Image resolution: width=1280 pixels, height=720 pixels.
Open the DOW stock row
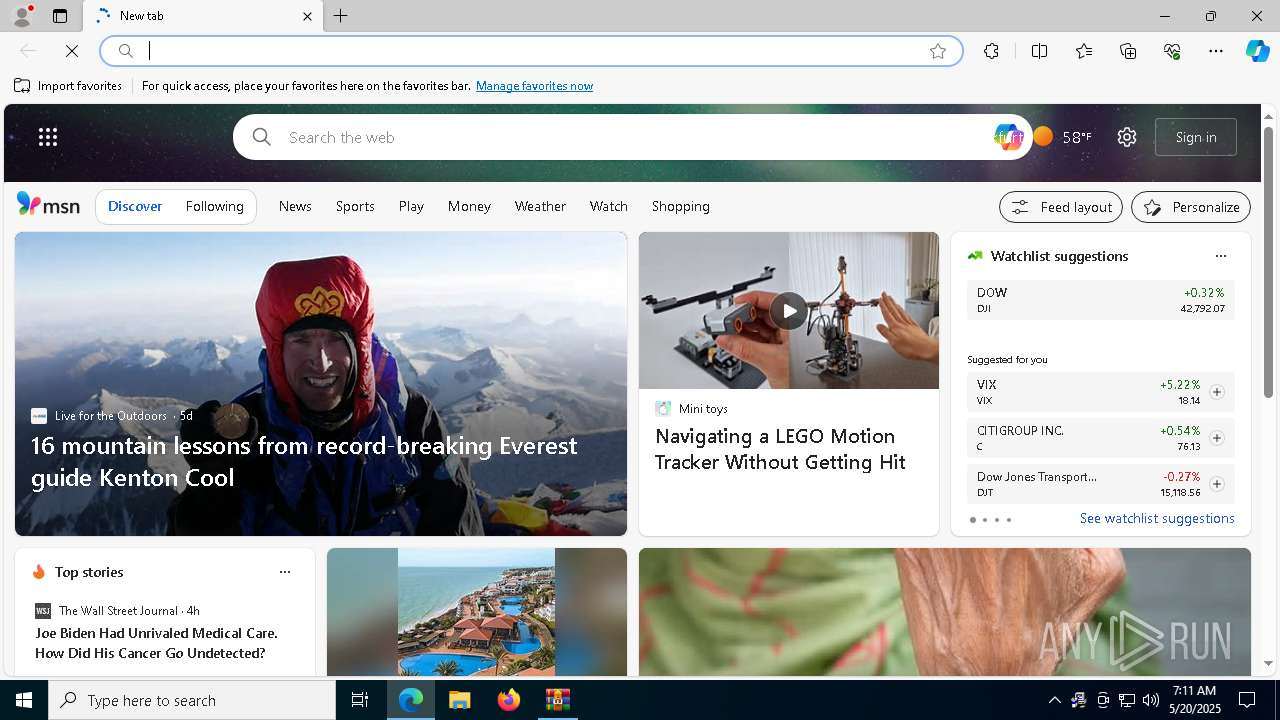pyautogui.click(x=1100, y=300)
